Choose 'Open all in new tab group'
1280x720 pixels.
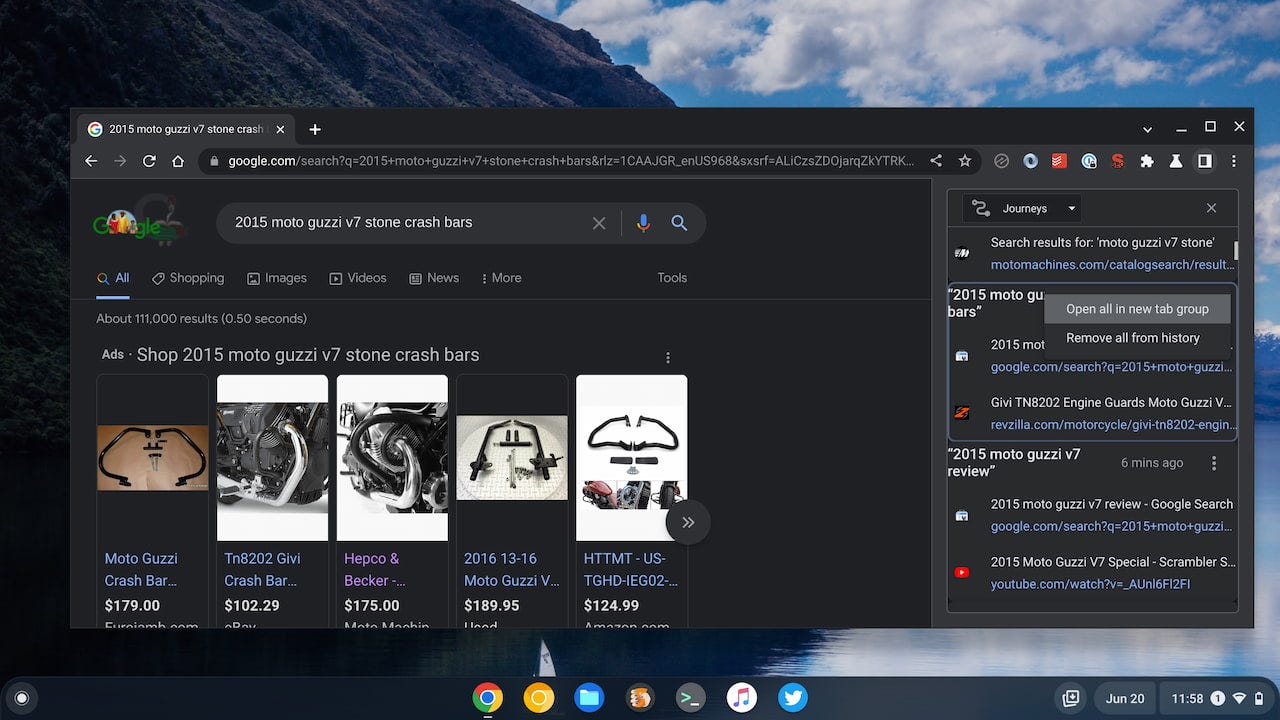(x=1137, y=309)
